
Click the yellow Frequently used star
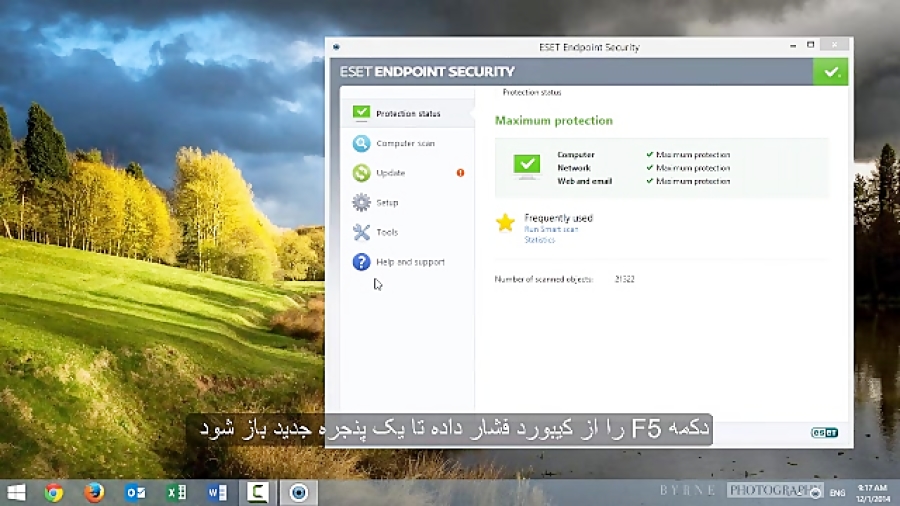pos(505,223)
